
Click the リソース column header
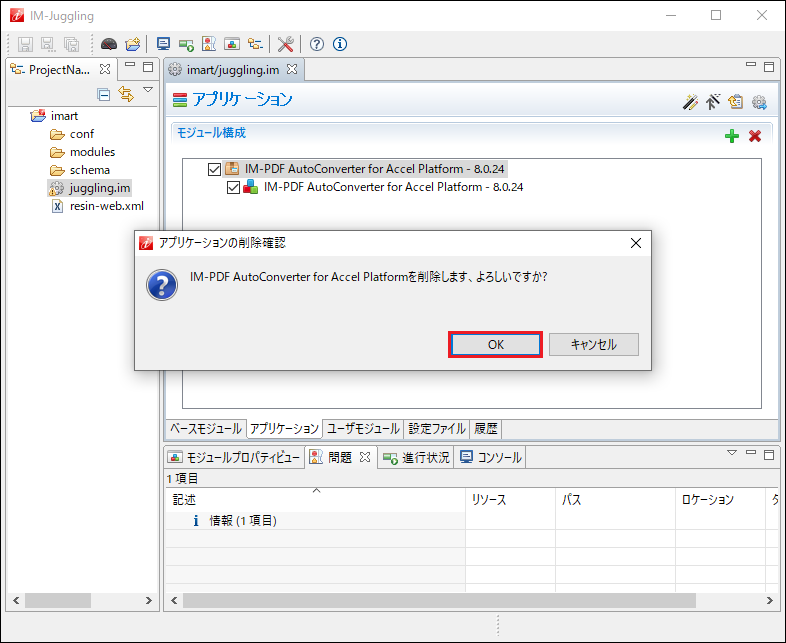click(x=510, y=499)
